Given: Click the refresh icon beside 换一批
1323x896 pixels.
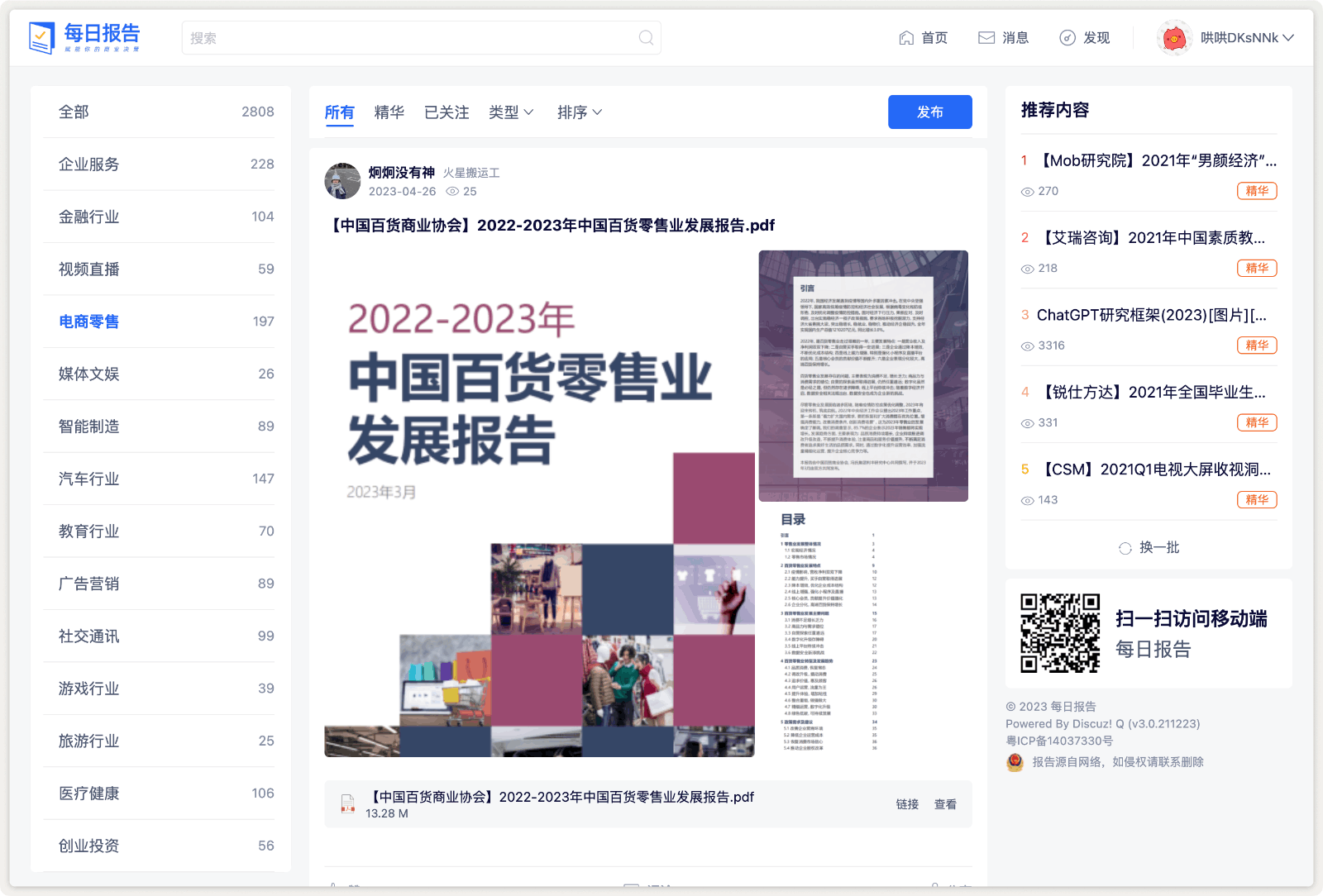Looking at the screenshot, I should pos(1125,547).
